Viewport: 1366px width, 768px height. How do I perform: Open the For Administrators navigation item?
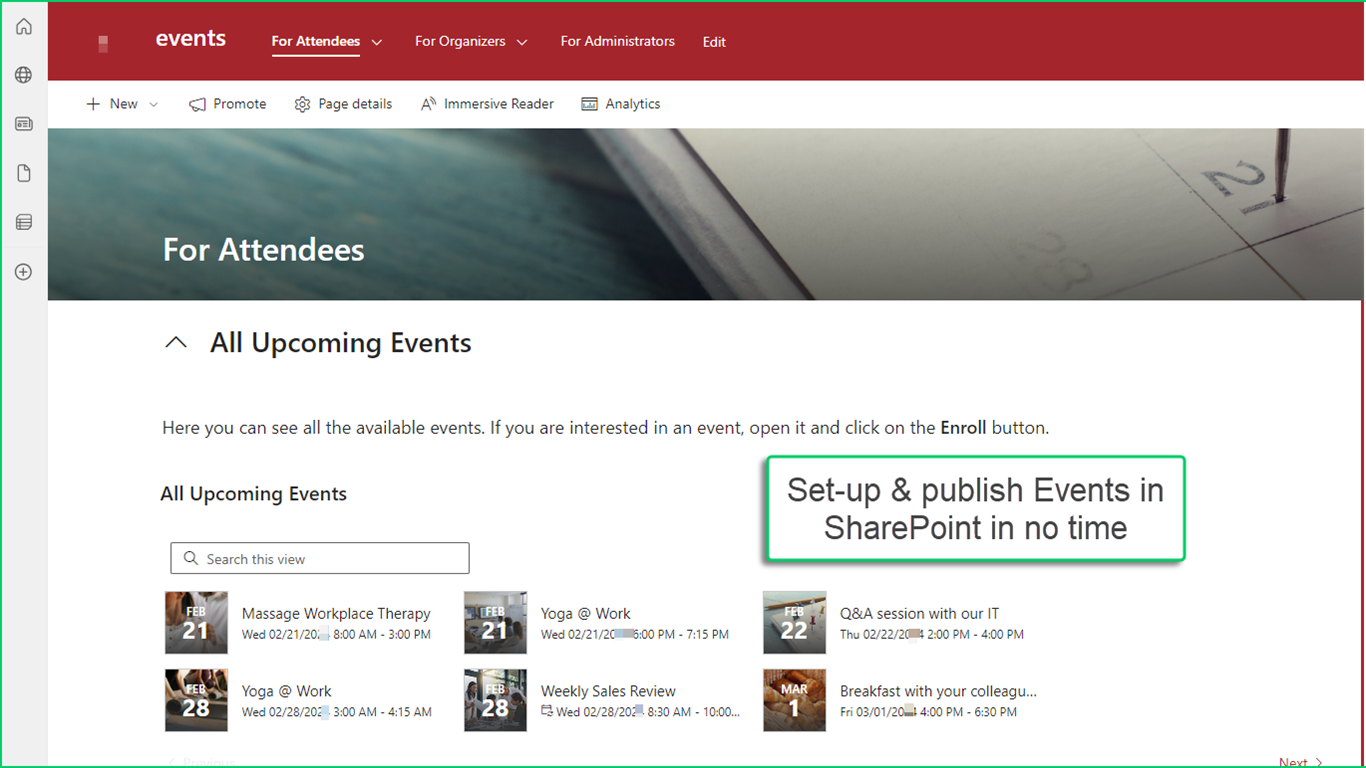pyautogui.click(x=618, y=41)
